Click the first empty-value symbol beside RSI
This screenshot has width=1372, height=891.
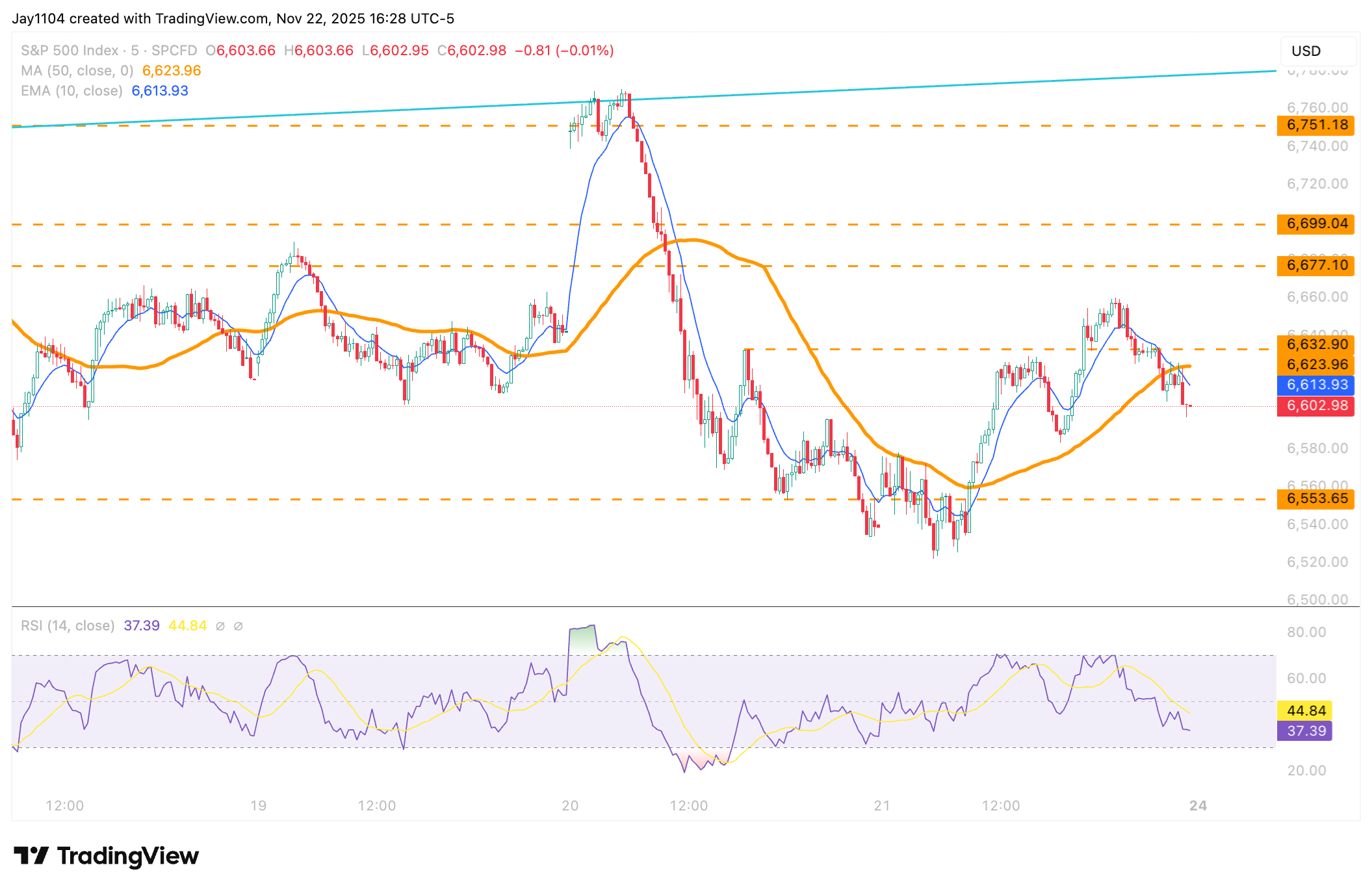(220, 626)
